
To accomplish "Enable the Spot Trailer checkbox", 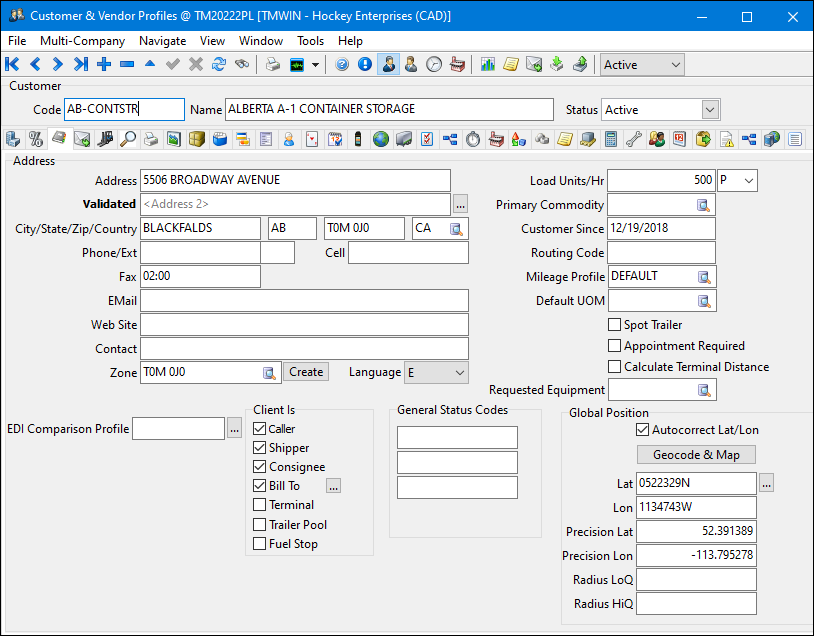I will [615, 325].
